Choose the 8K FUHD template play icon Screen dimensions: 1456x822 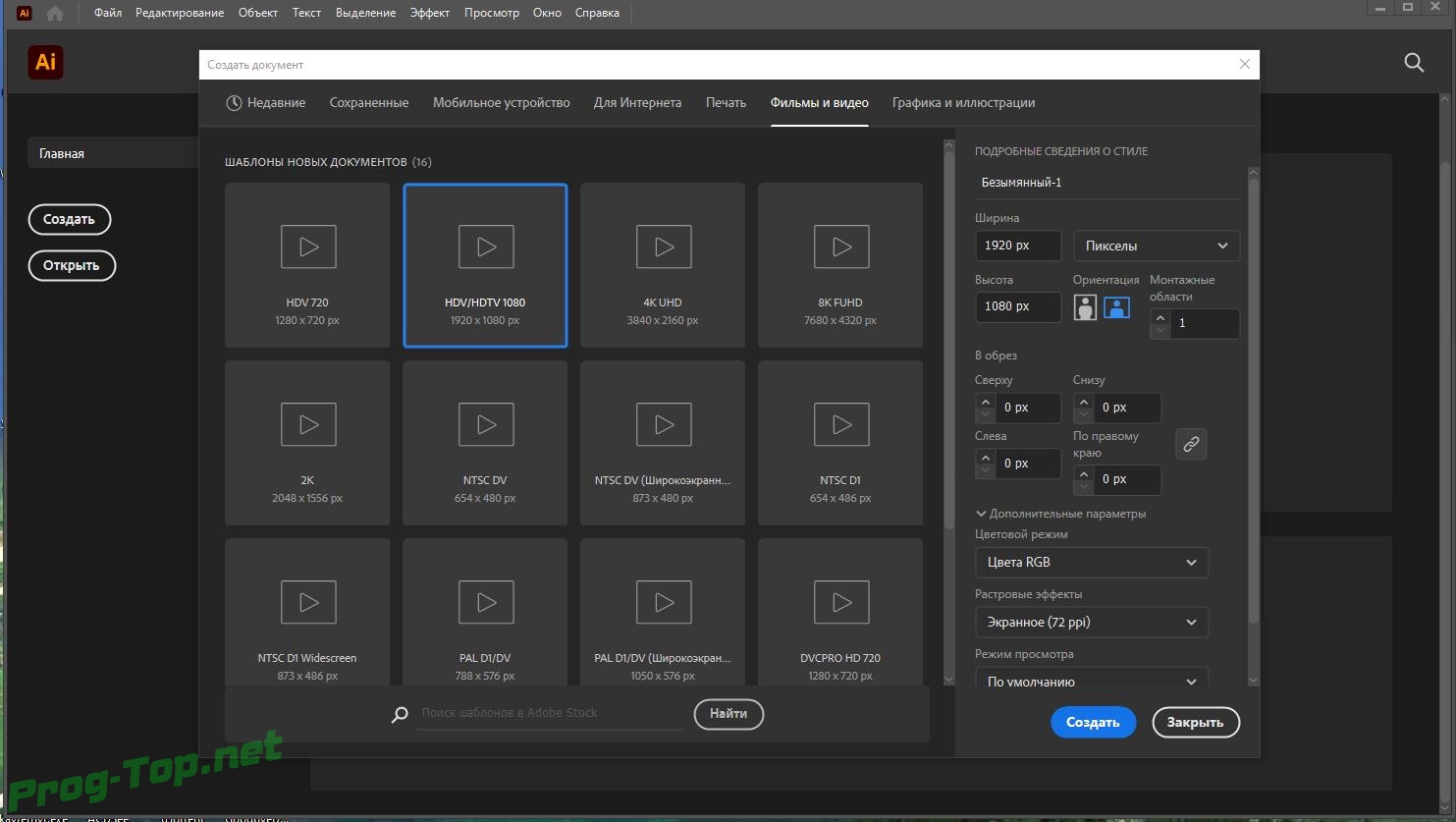tap(841, 247)
